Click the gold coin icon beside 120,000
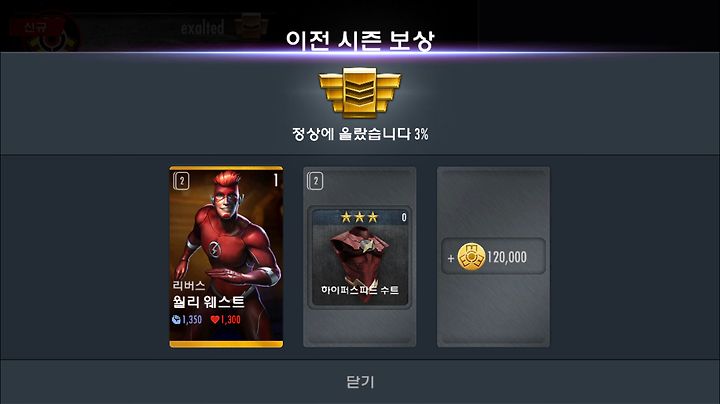720x404 pixels. [x=471, y=257]
